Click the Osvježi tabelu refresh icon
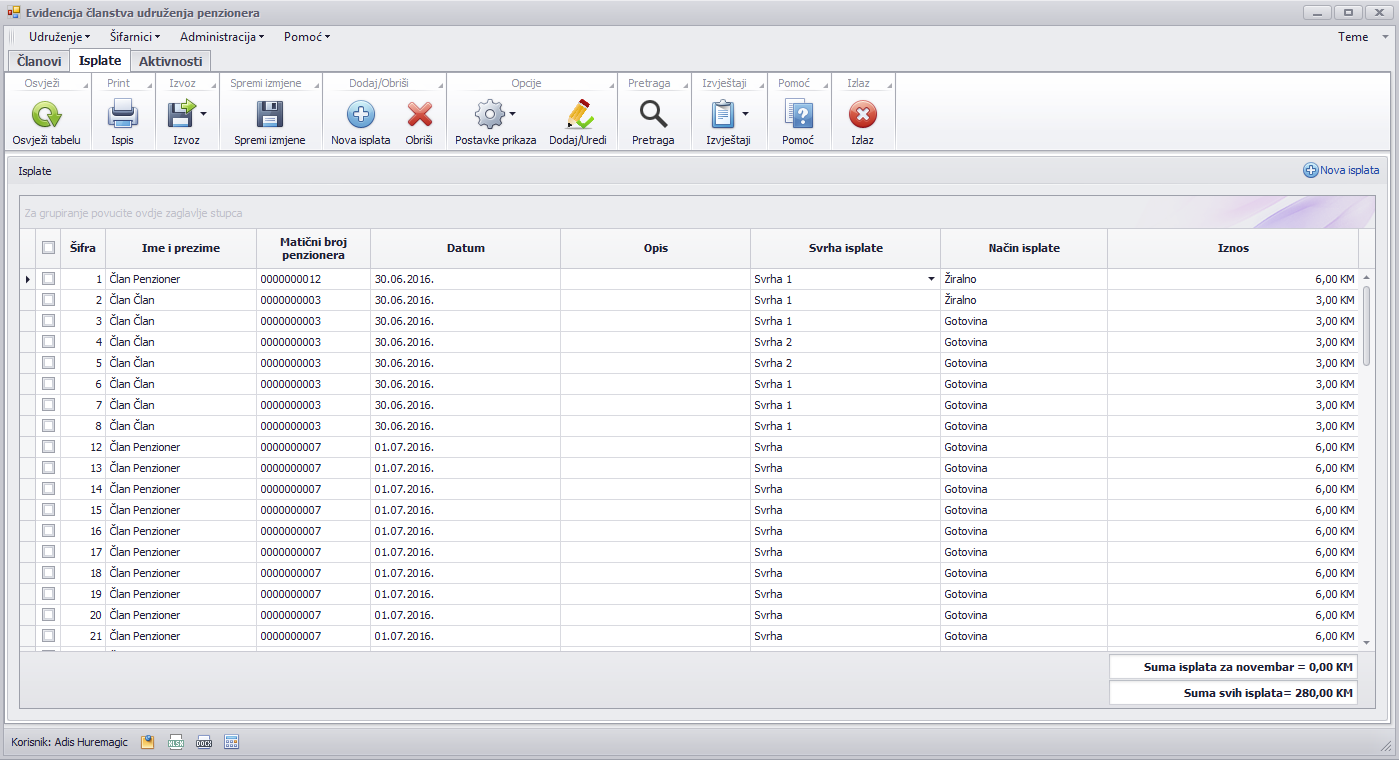This screenshot has height=760, width=1399. 46,114
